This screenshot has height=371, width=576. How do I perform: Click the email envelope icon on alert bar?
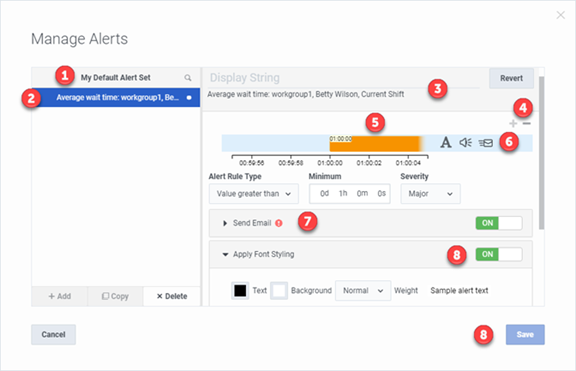[x=486, y=143]
